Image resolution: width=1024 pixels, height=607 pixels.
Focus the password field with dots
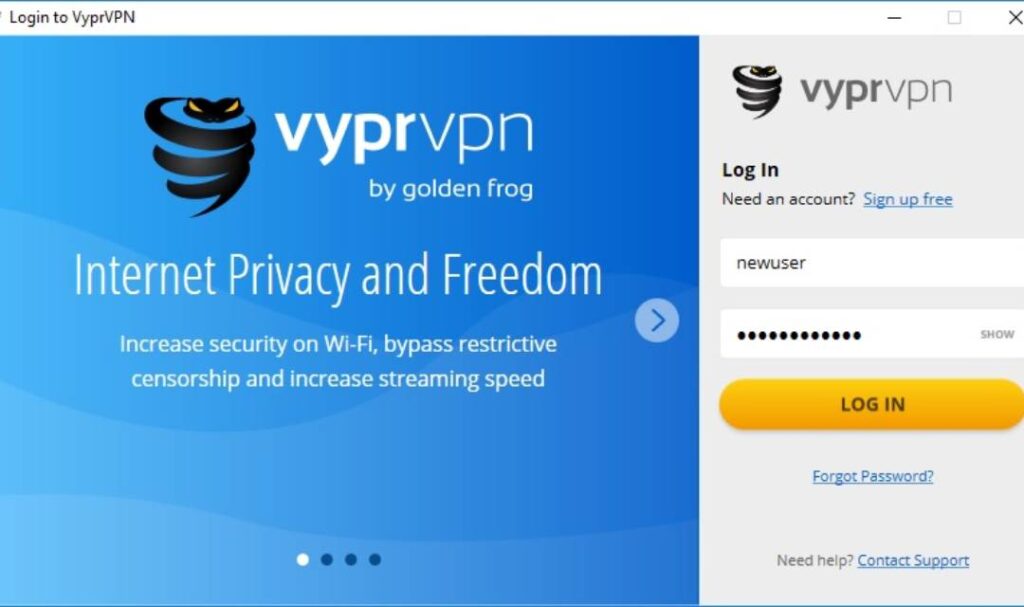pyautogui.click(x=872, y=334)
